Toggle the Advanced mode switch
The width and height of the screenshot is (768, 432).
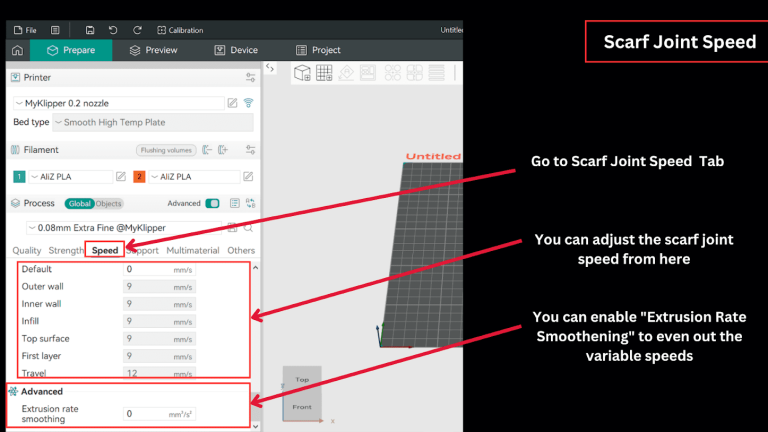click(x=213, y=203)
